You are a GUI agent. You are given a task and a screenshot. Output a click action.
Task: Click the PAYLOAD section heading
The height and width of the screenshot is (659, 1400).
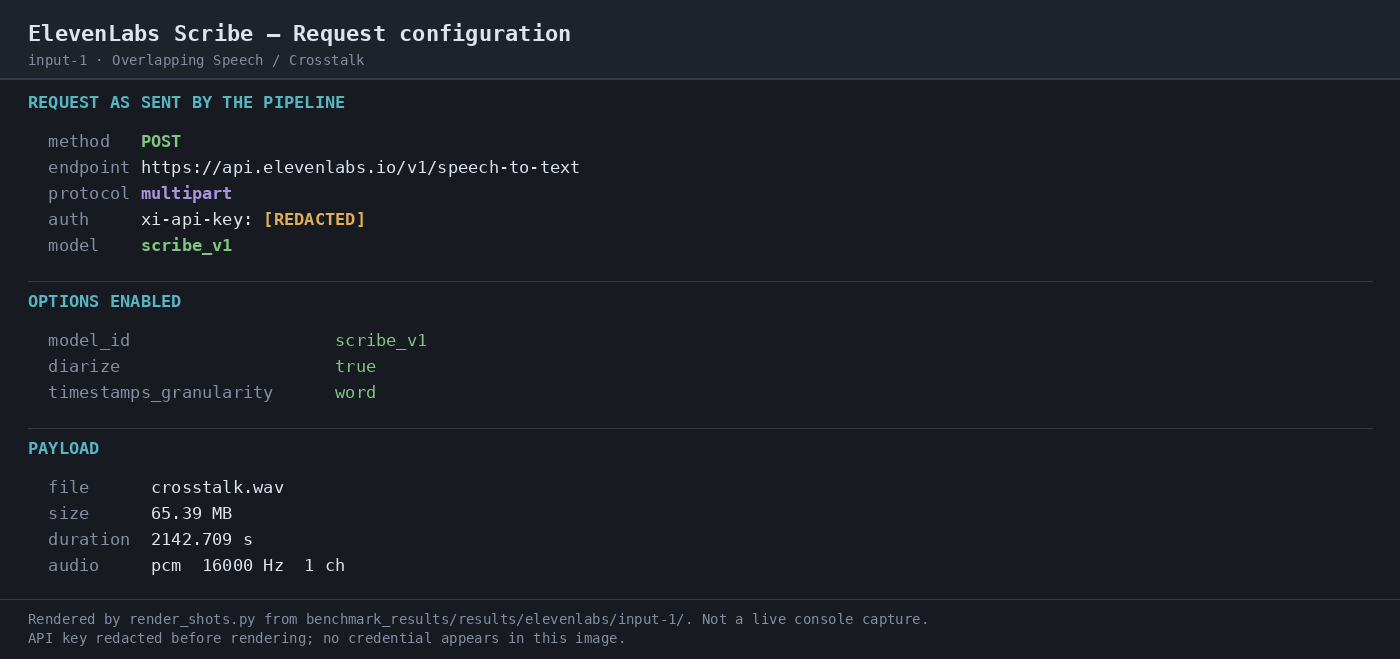(63, 448)
